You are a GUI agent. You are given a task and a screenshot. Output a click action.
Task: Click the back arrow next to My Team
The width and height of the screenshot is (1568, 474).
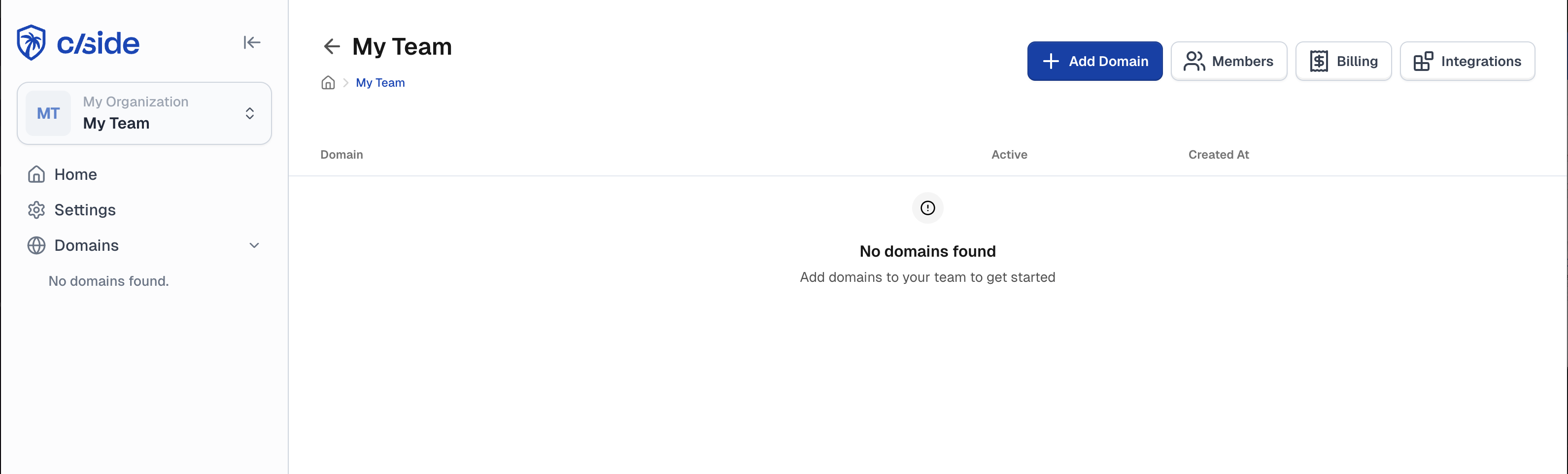click(x=331, y=46)
